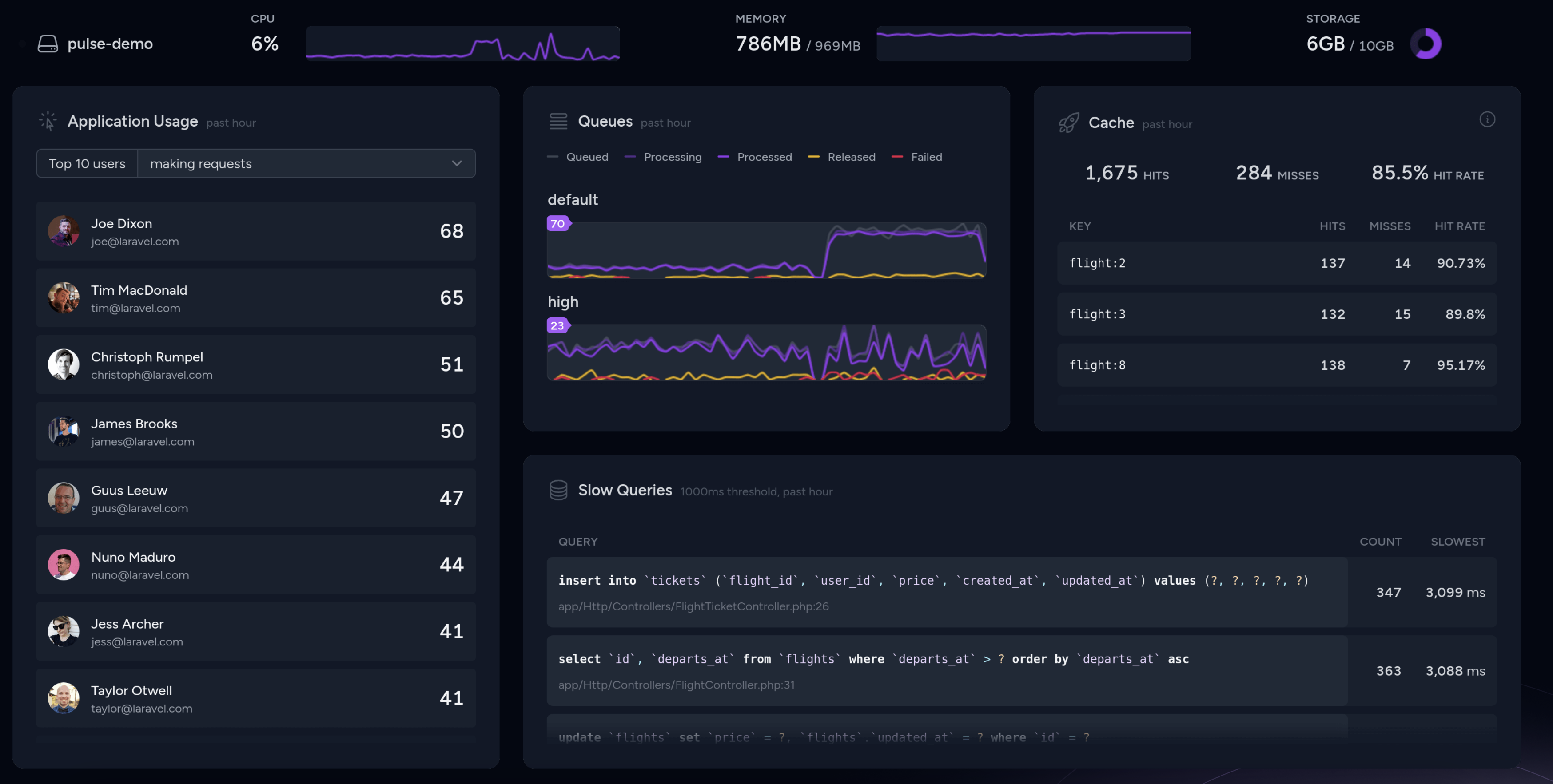Click the pulse-demo server icon

coord(48,44)
